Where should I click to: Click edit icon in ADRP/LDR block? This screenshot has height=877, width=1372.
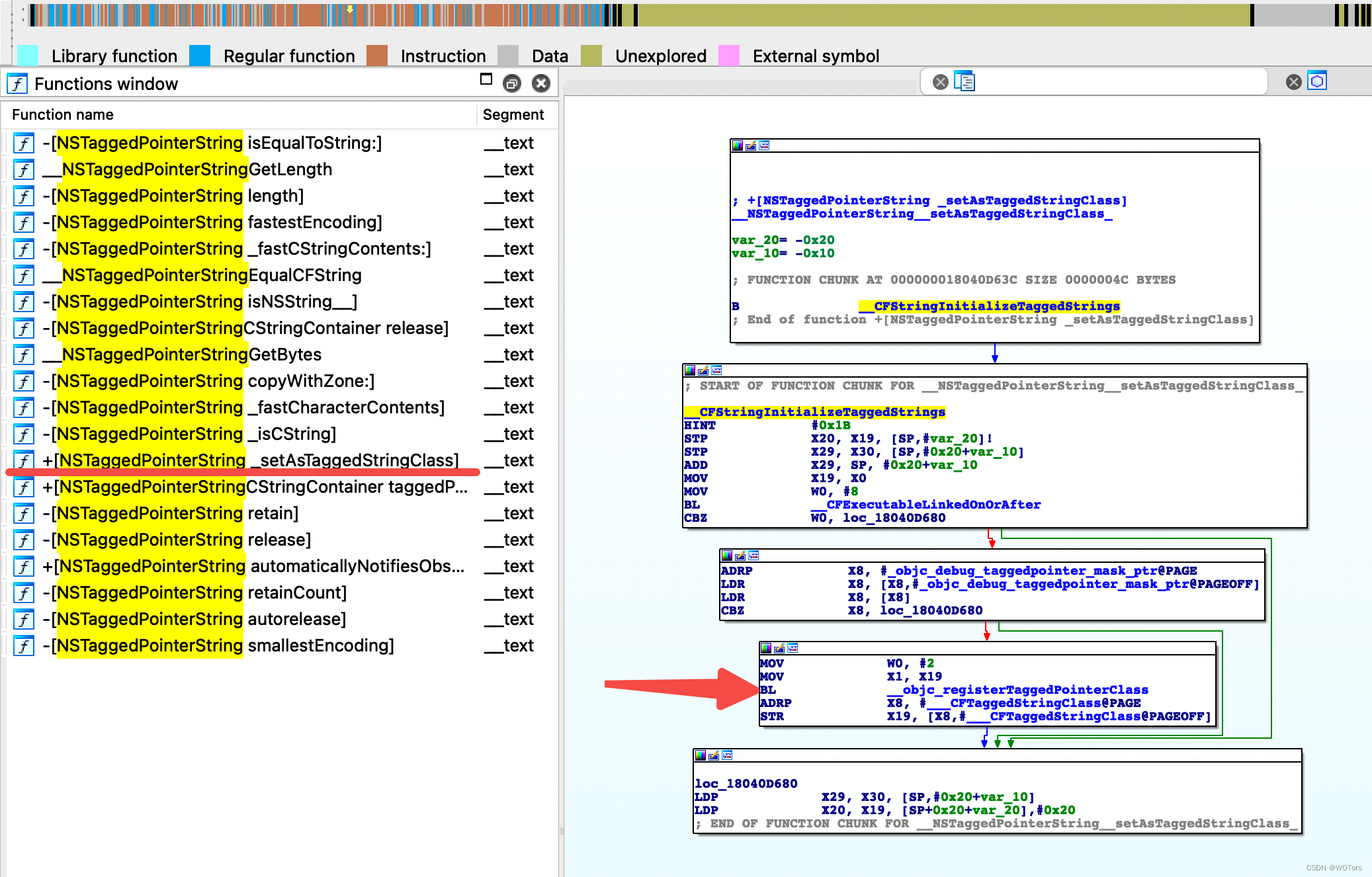[740, 556]
